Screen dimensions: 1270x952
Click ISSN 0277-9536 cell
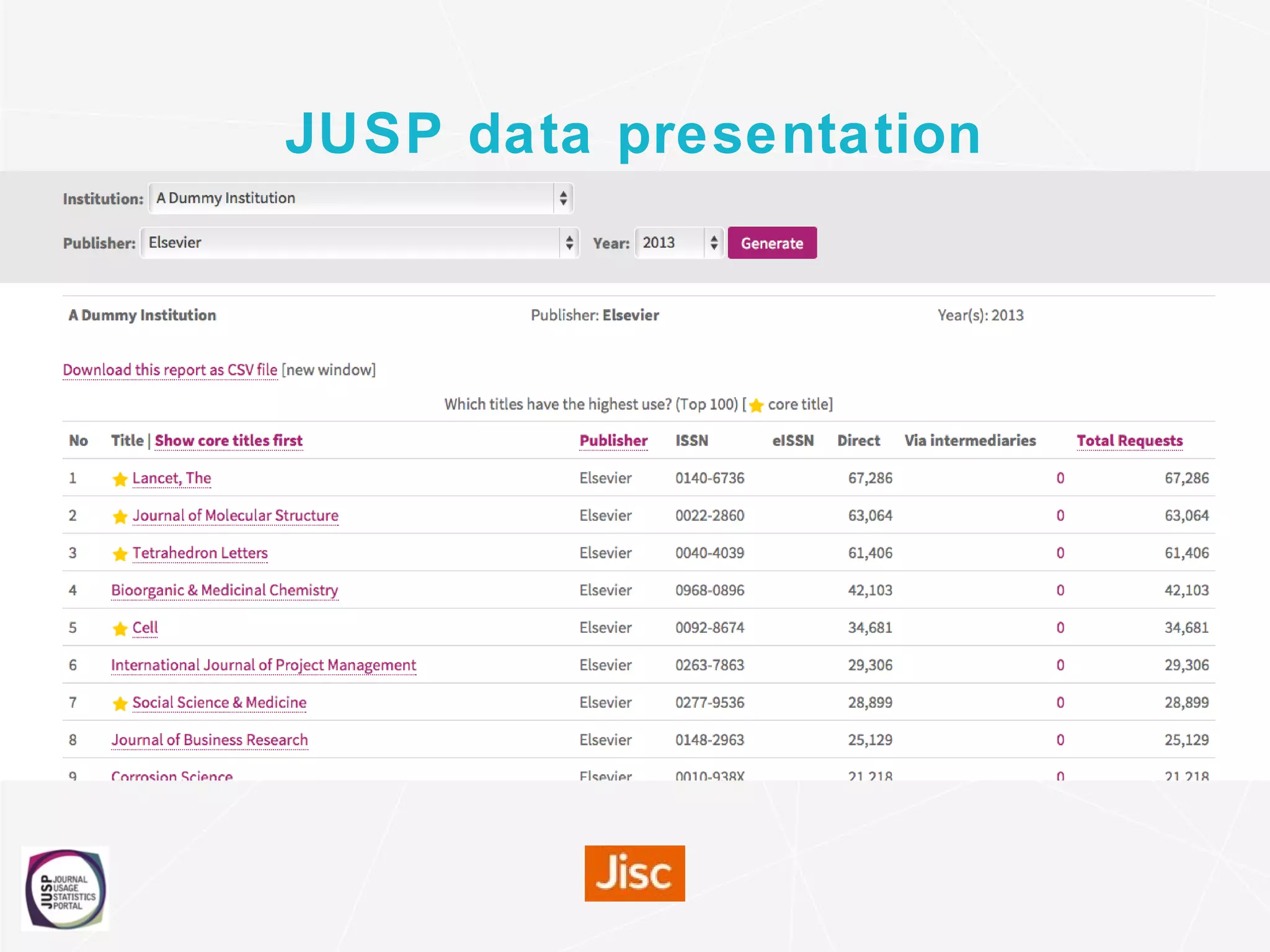pyautogui.click(x=710, y=703)
